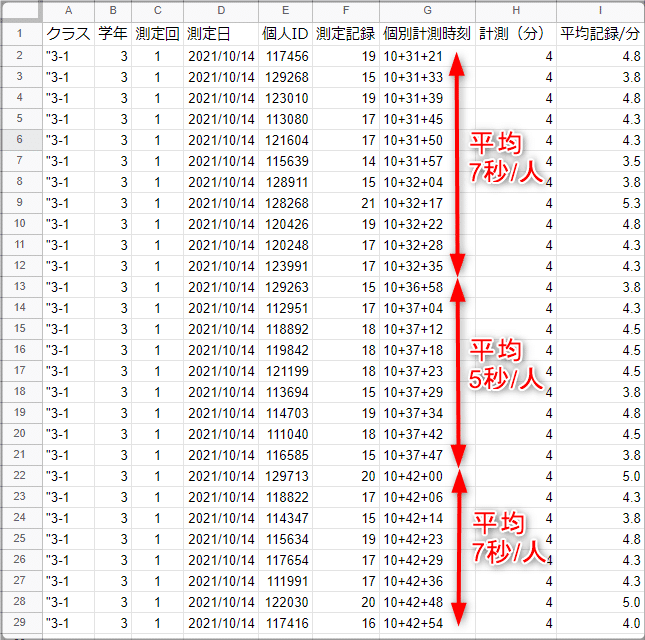The width and height of the screenshot is (645, 640).
Task: Select column A header
Action: pyautogui.click(x=68, y=11)
